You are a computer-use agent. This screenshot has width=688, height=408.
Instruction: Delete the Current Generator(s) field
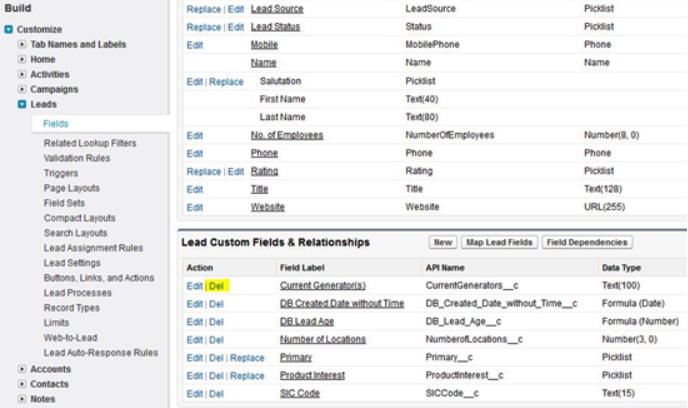tap(216, 286)
